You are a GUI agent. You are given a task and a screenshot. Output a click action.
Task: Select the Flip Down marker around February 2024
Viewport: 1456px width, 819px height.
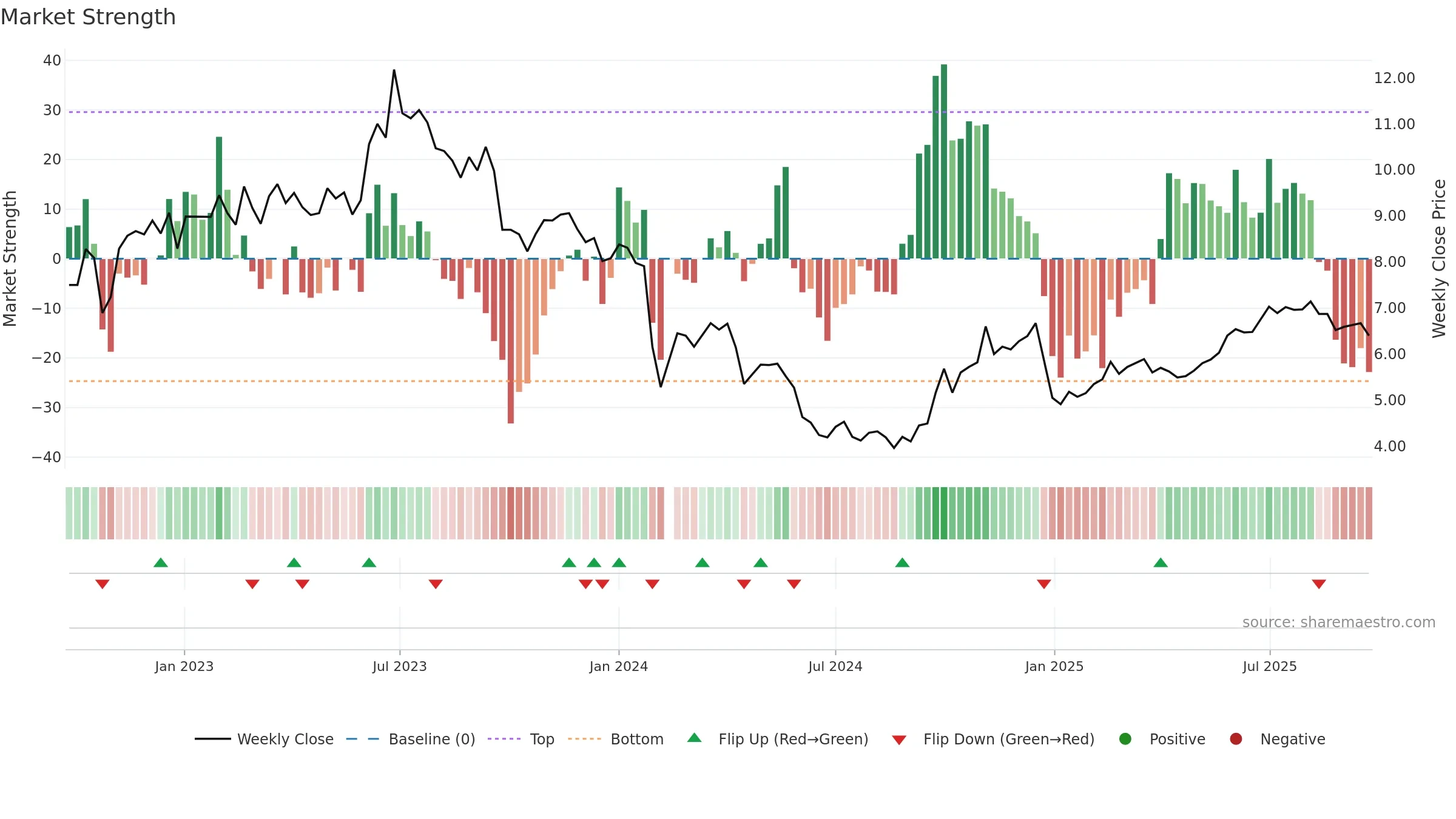652,584
